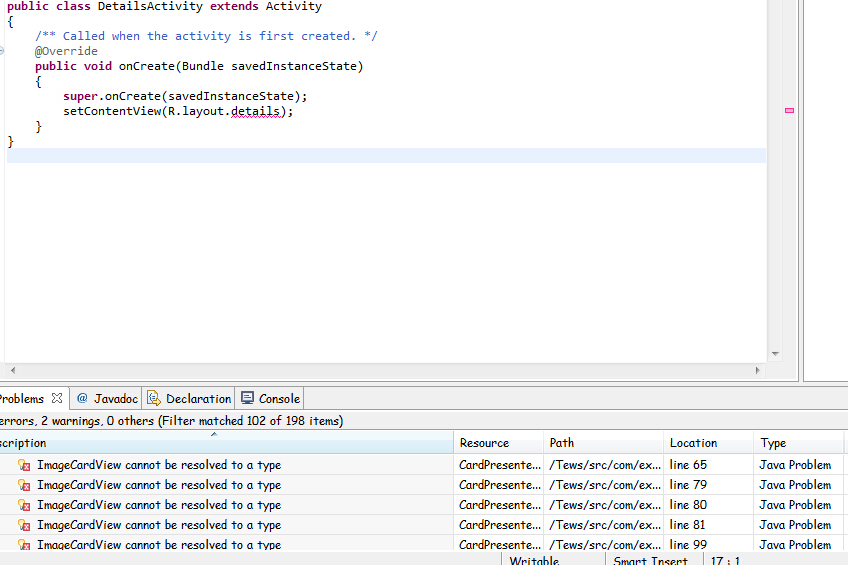Click the Javadoc @ icon
The height and width of the screenshot is (565, 848).
point(82,398)
